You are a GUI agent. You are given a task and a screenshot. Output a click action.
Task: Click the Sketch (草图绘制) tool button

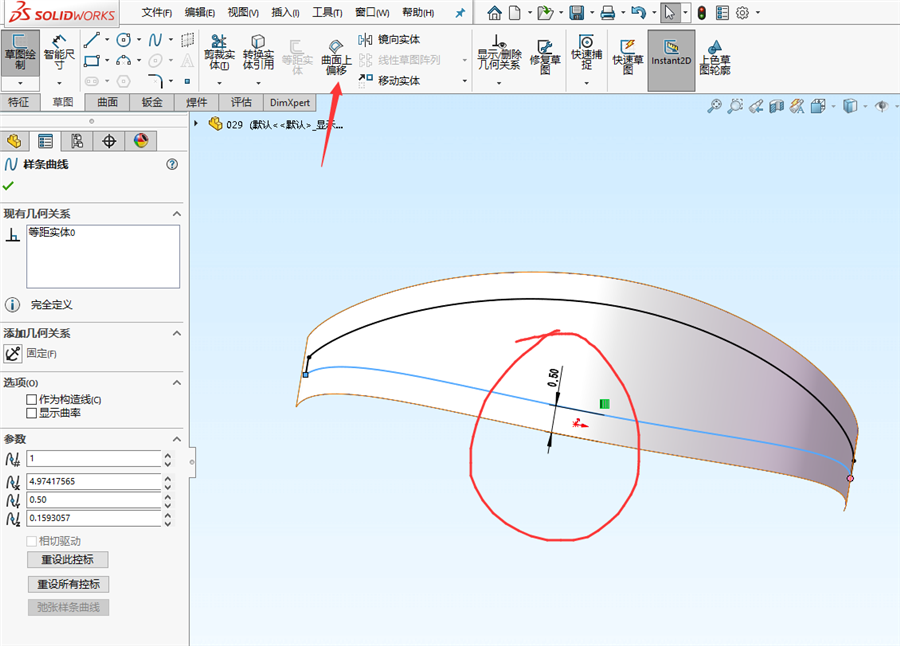[x=20, y=53]
